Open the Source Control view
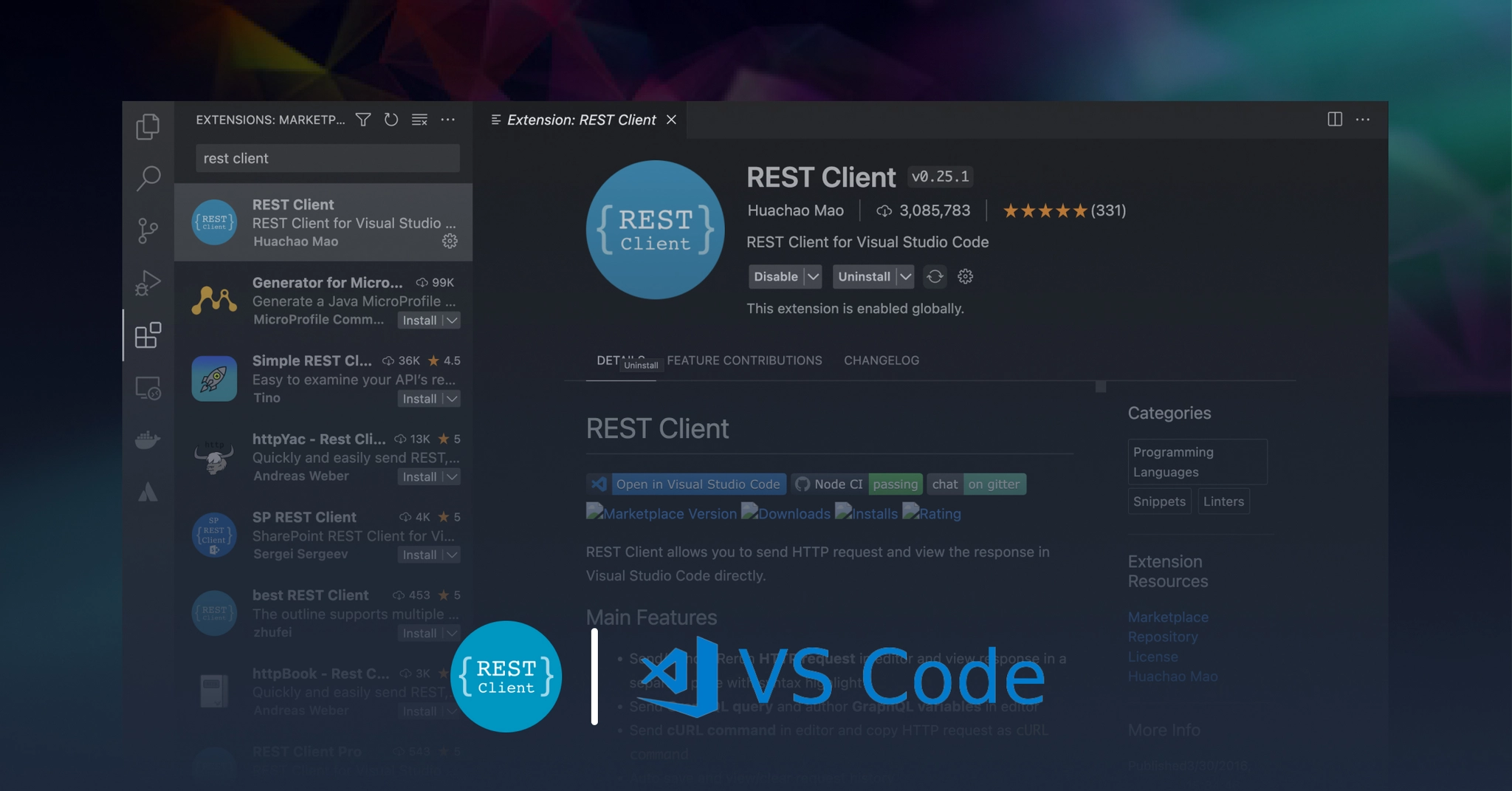The width and height of the screenshot is (1512, 791). click(148, 230)
